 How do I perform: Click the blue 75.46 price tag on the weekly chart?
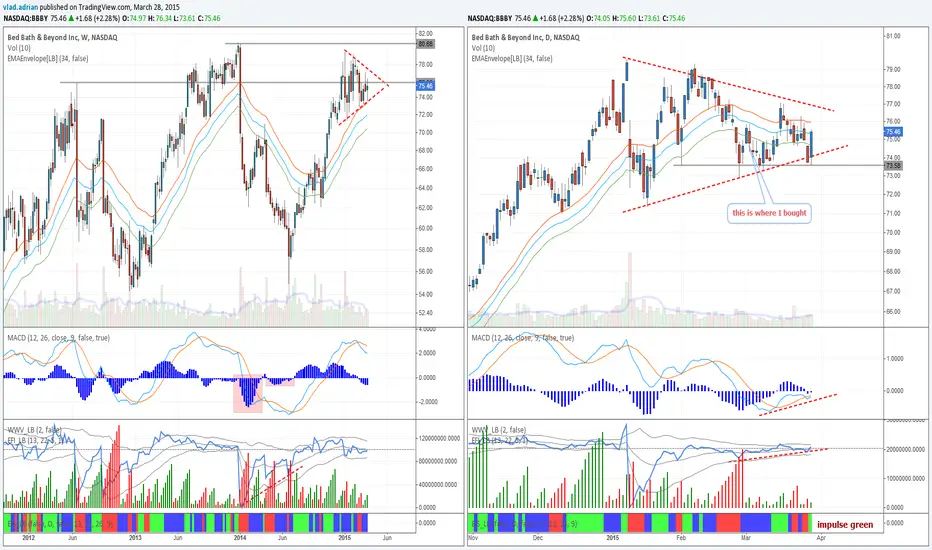pyautogui.click(x=426, y=86)
